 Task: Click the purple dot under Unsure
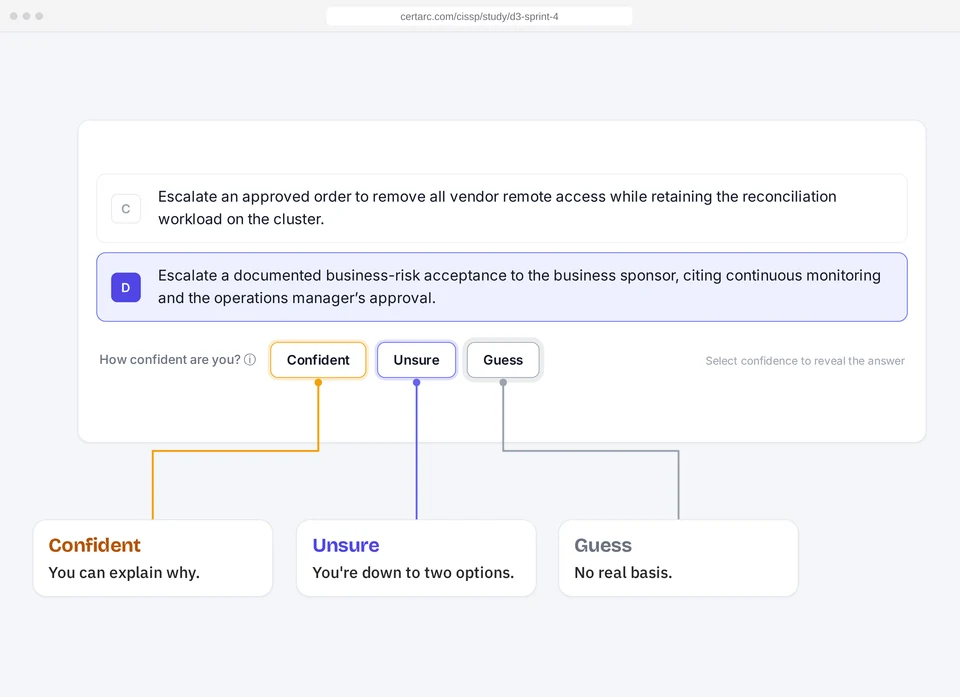(x=416, y=382)
